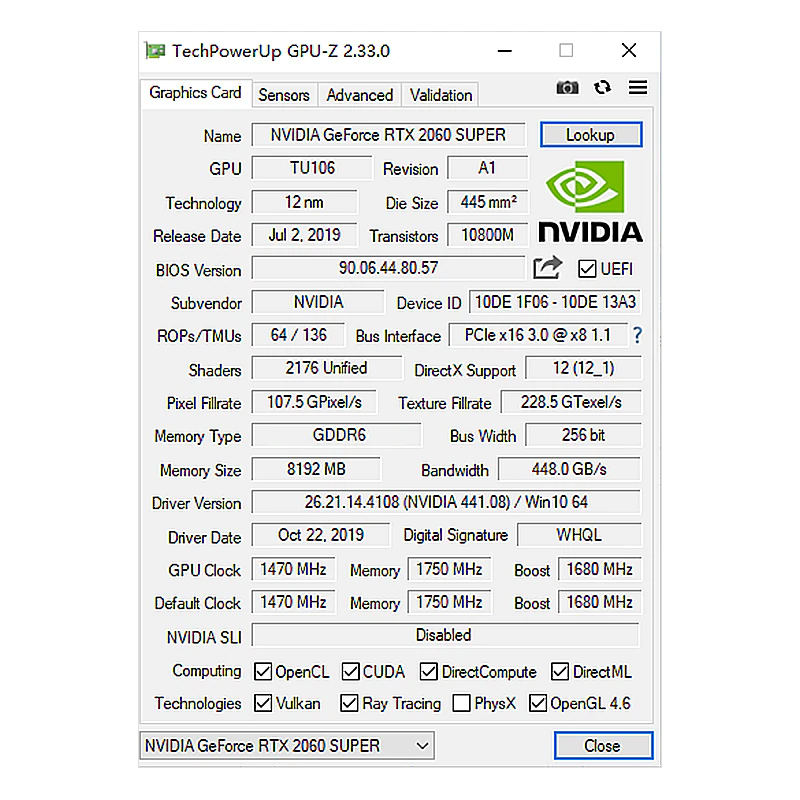Click the Bandwidth field 448.0 GB/s

[569, 469]
